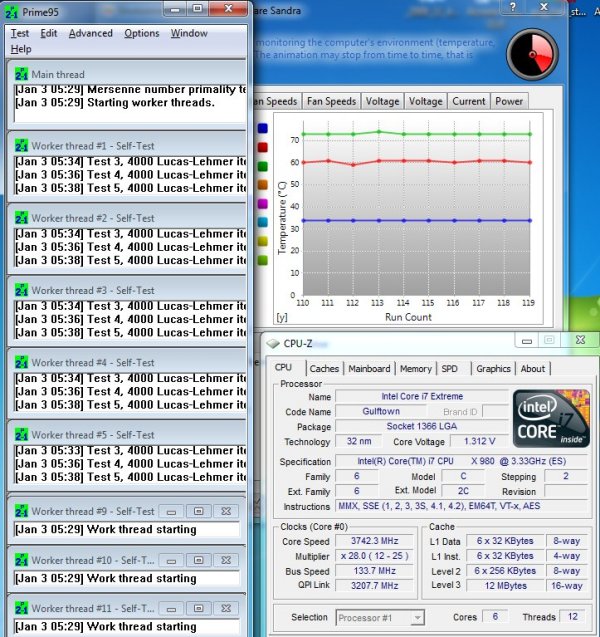The height and width of the screenshot is (637, 600).
Task: Click the magenta legend swatch in Sandra graph
Action: pos(263,203)
